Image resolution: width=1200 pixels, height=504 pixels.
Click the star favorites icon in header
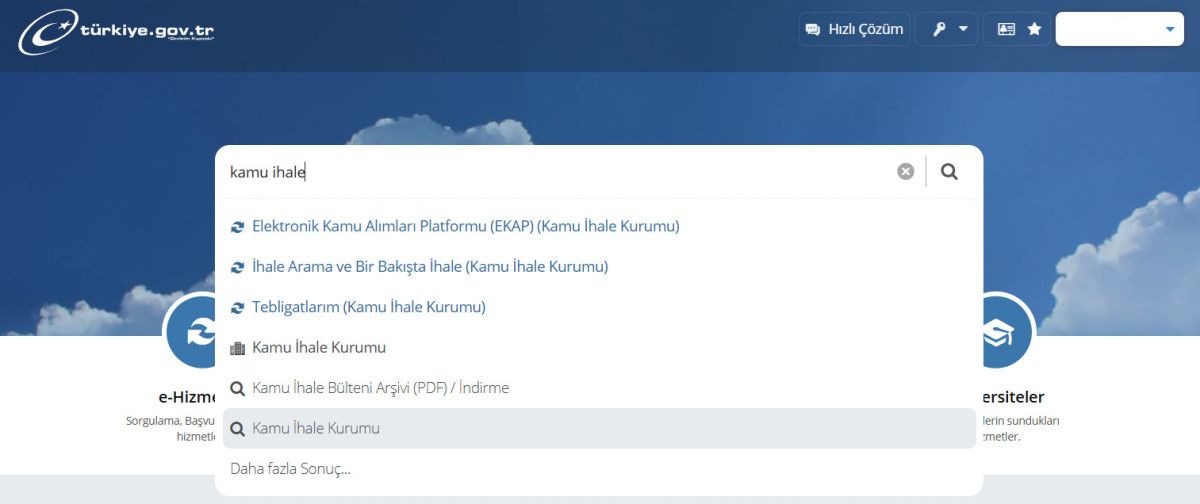(x=1034, y=29)
